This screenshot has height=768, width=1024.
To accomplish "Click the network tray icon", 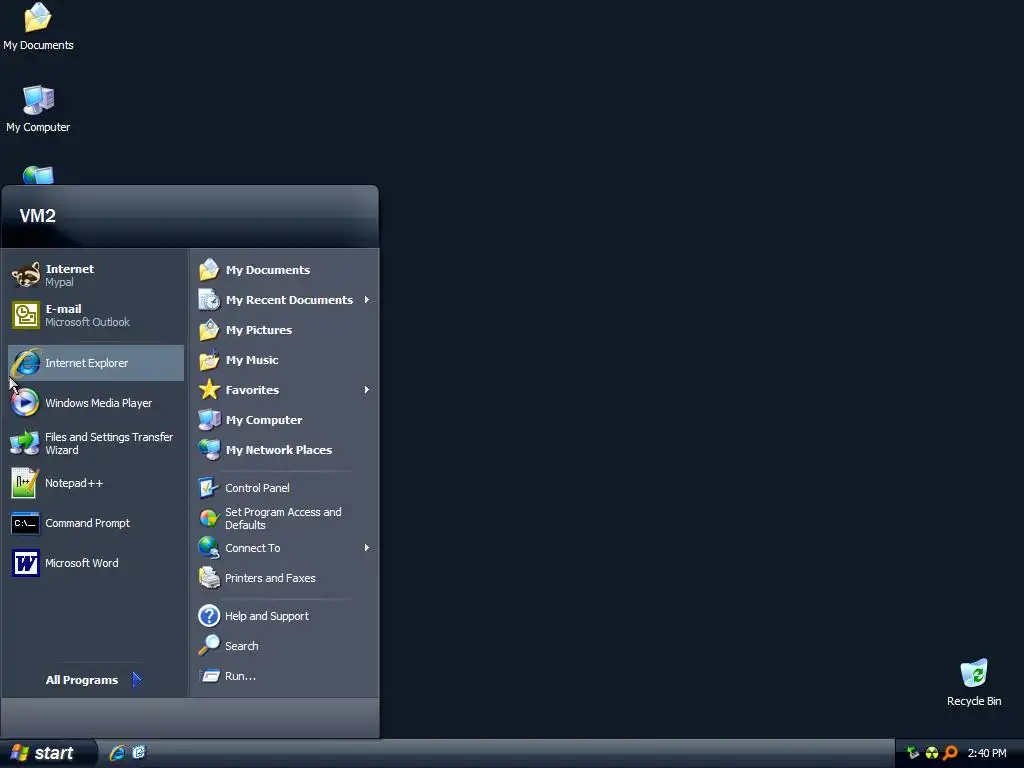I will click(912, 753).
